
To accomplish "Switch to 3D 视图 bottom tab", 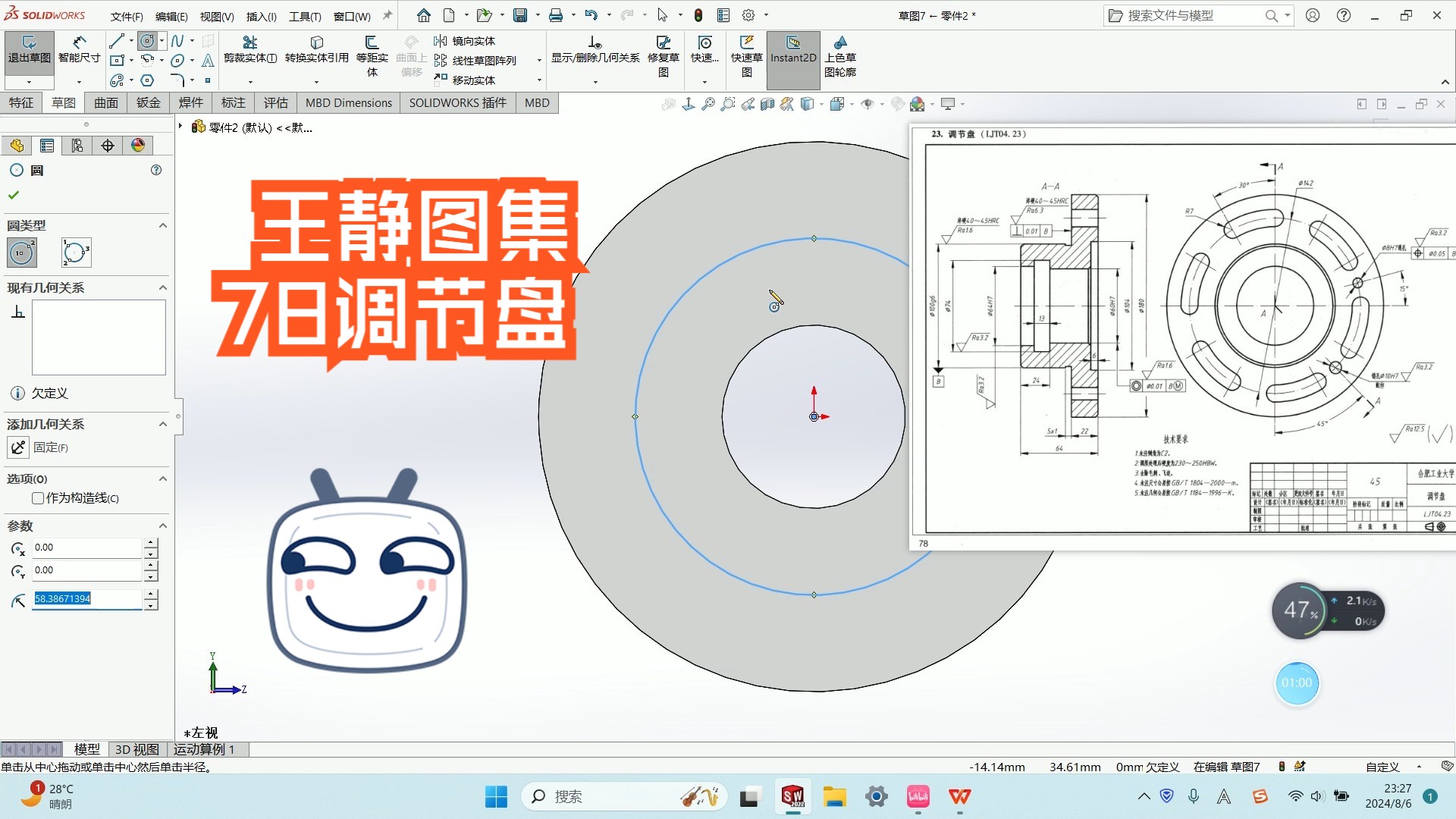I will pyautogui.click(x=137, y=749).
